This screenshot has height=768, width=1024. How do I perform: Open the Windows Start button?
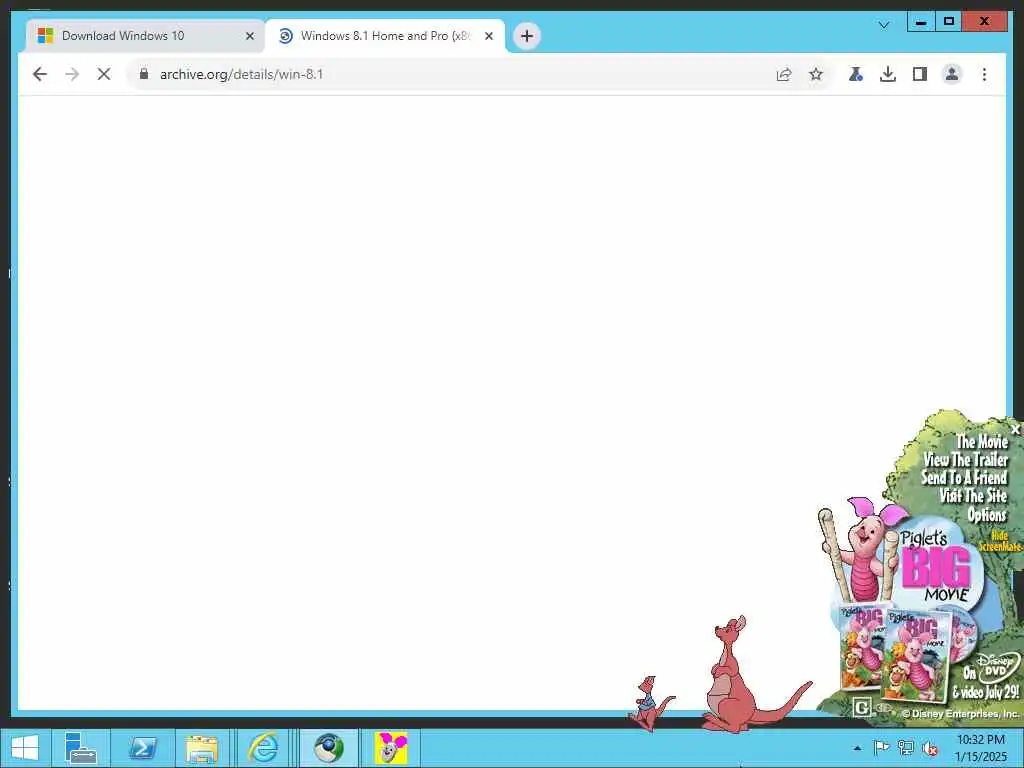[25, 748]
